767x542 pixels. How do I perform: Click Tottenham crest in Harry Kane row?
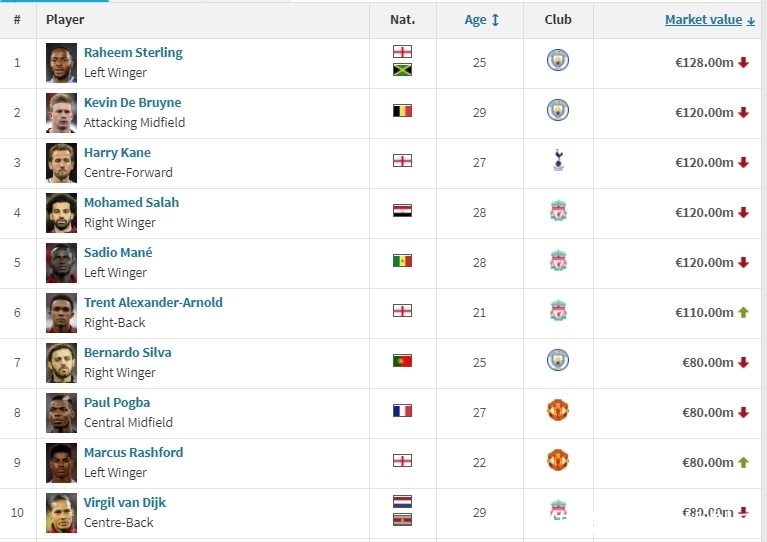(558, 161)
